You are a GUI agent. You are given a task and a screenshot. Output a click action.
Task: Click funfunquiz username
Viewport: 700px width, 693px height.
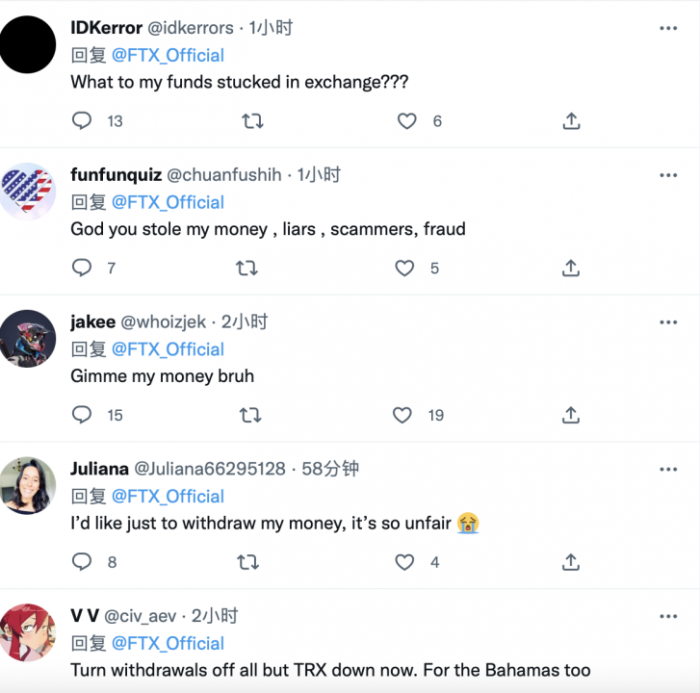click(x=116, y=175)
